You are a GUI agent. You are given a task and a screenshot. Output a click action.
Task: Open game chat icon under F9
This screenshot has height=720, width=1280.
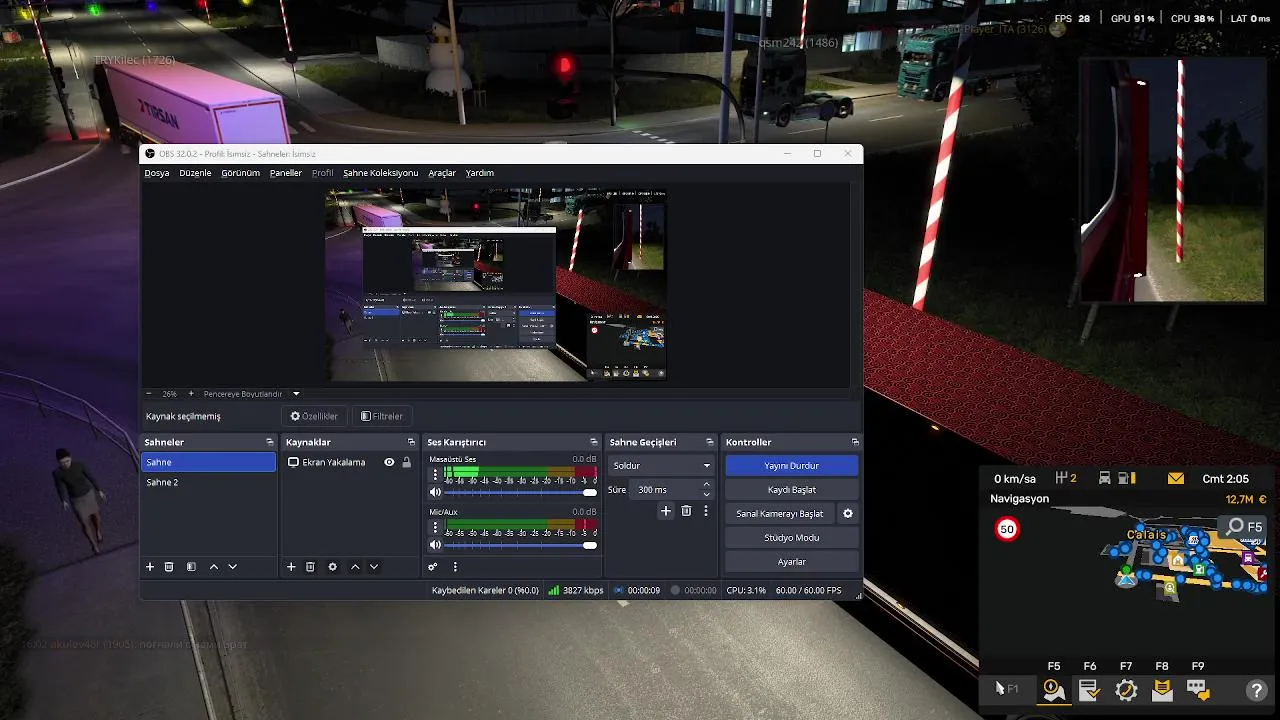(x=1198, y=690)
